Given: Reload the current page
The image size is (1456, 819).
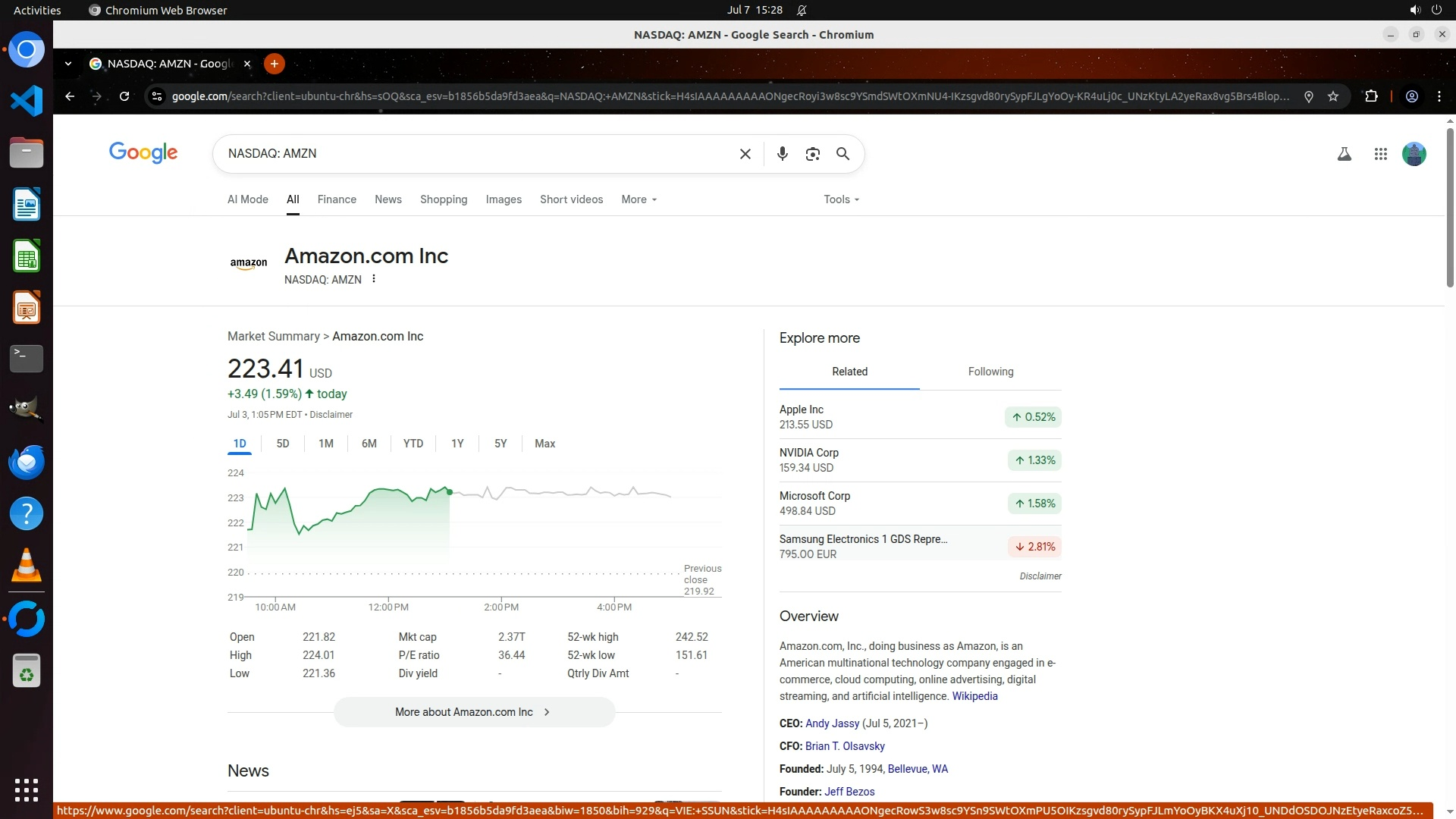Looking at the screenshot, I should [x=124, y=96].
